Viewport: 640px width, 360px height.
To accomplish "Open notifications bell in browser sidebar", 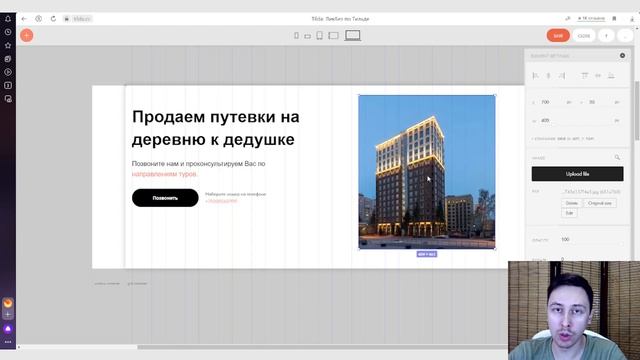I will (8, 19).
